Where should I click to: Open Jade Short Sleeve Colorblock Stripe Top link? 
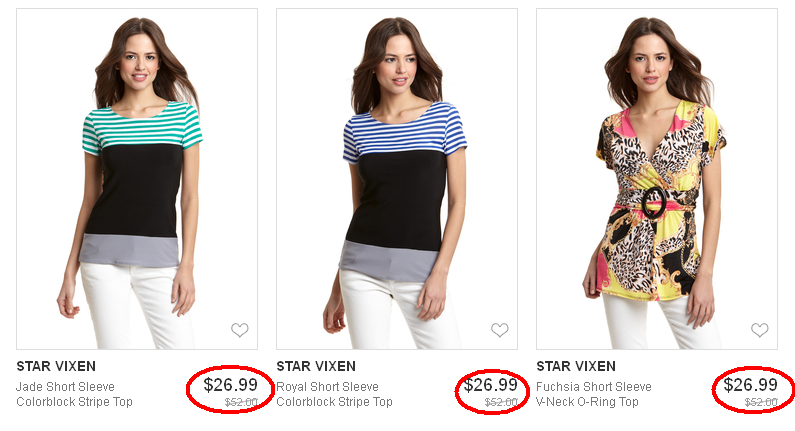(74, 394)
